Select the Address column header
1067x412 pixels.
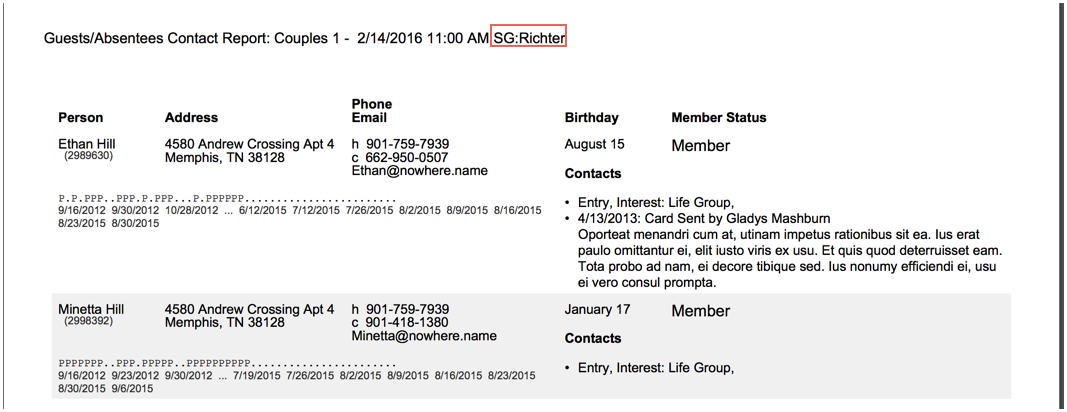click(191, 118)
